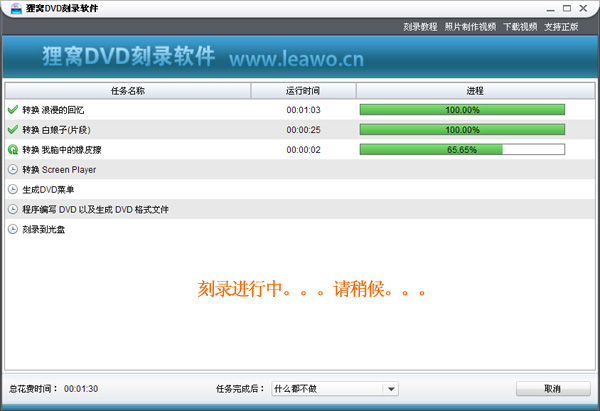Maximize the 狸窝DVD刻录软件 window
This screenshot has height=411, width=600.
click(x=567, y=8)
